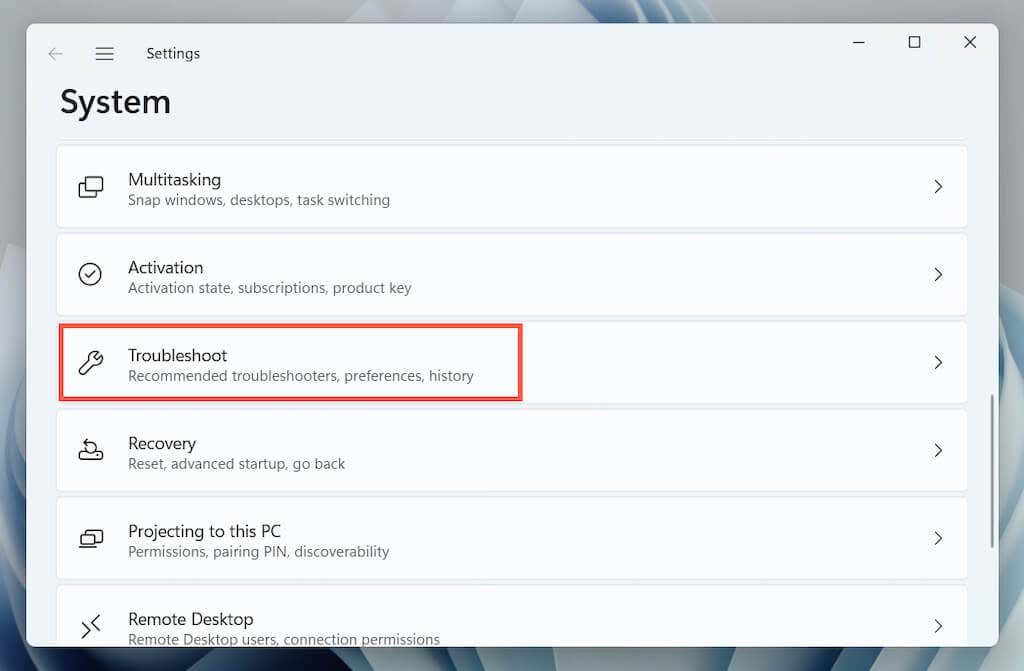
Task: Click 'Activation state, subscriptions, product key' text
Action: coord(270,288)
